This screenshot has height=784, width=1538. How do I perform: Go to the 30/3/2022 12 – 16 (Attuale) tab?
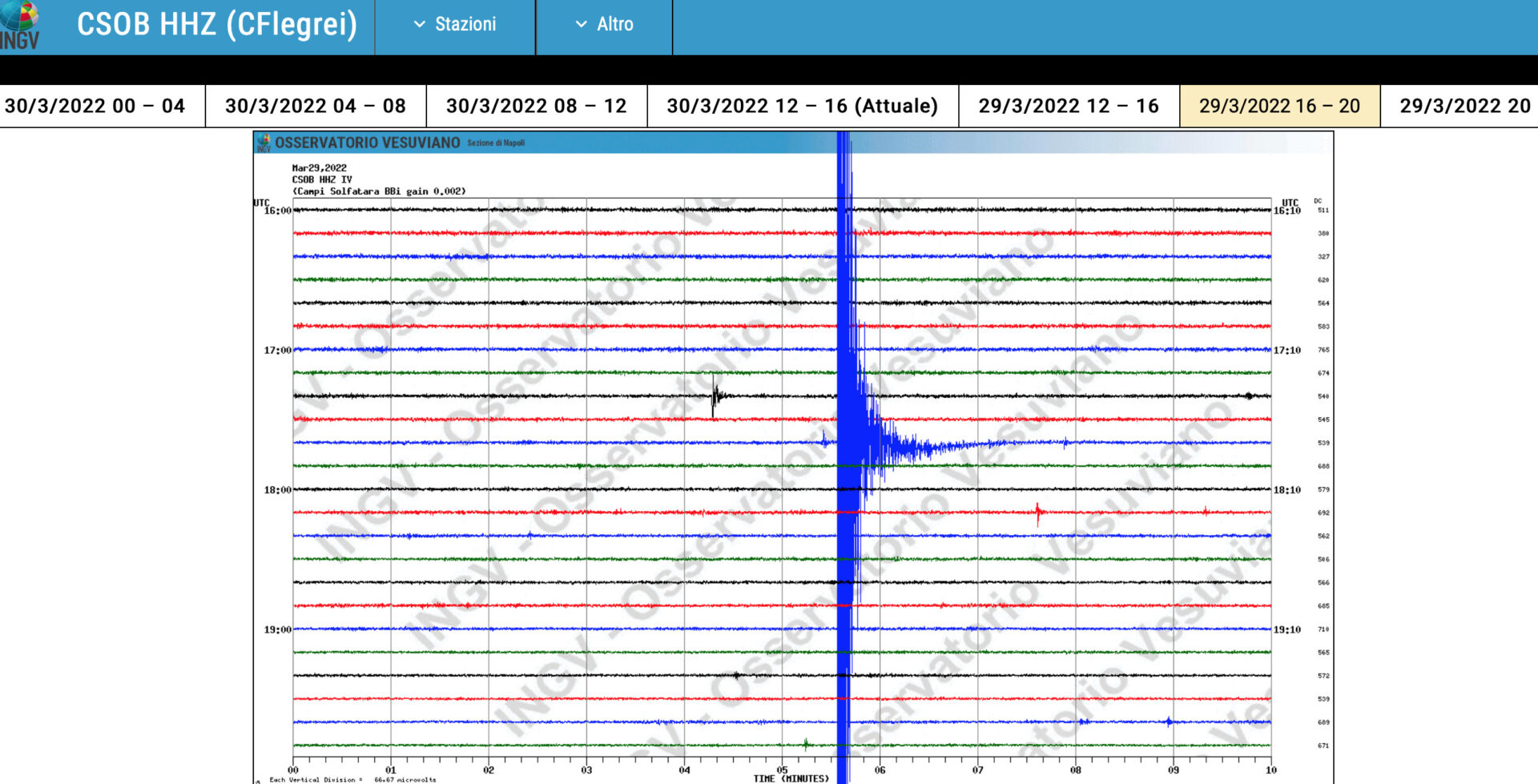[802, 107]
